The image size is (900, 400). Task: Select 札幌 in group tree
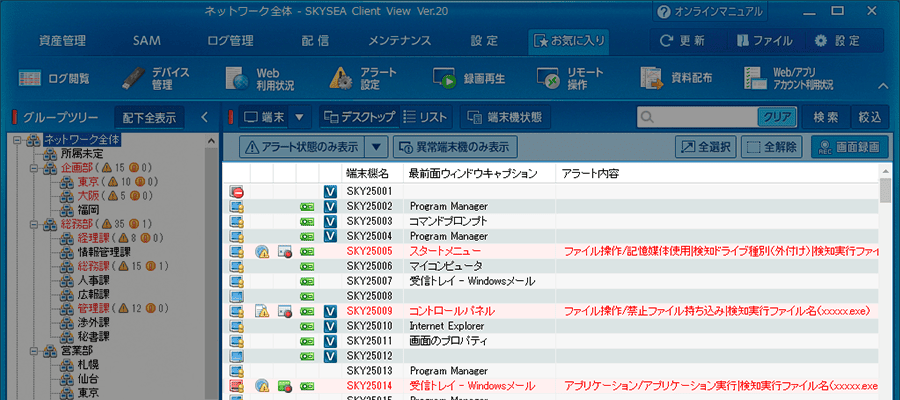[x=88, y=364]
